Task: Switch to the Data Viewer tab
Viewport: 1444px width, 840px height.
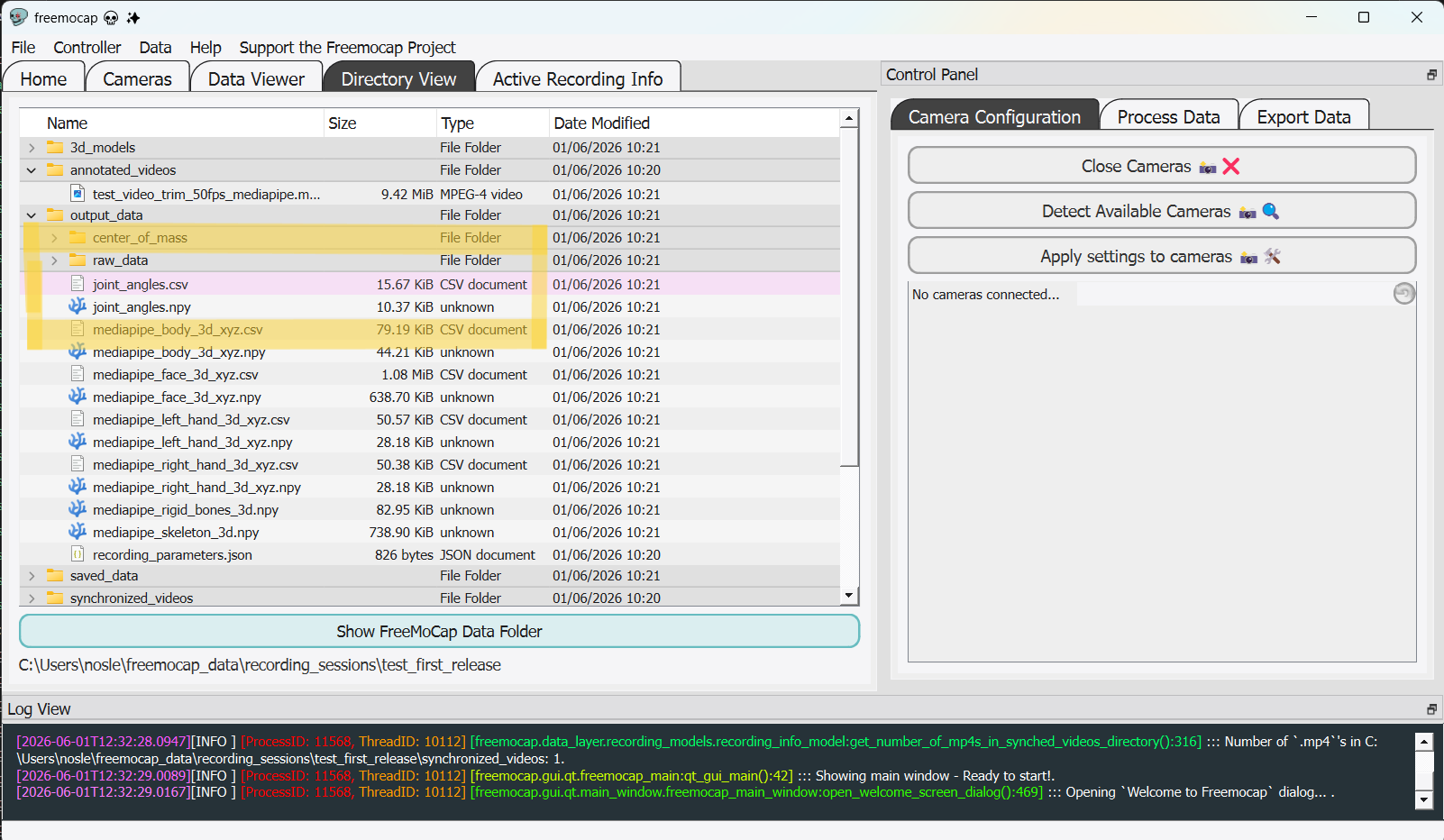Action: 256,79
